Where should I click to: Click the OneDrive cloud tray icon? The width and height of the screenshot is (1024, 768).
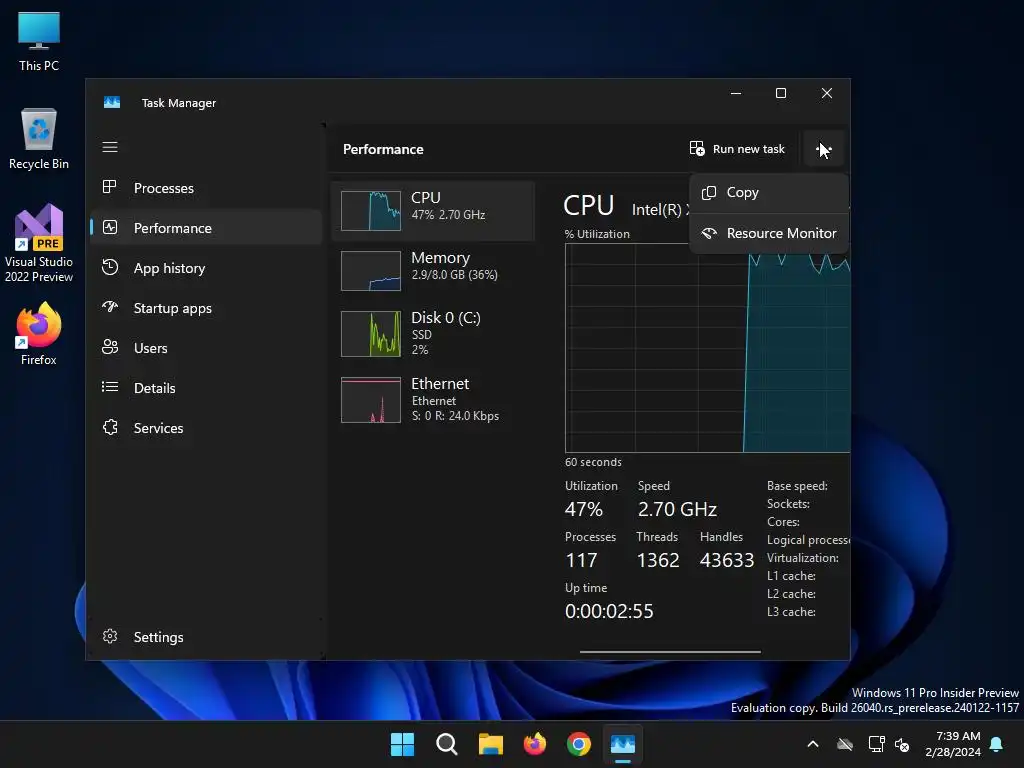click(x=845, y=744)
